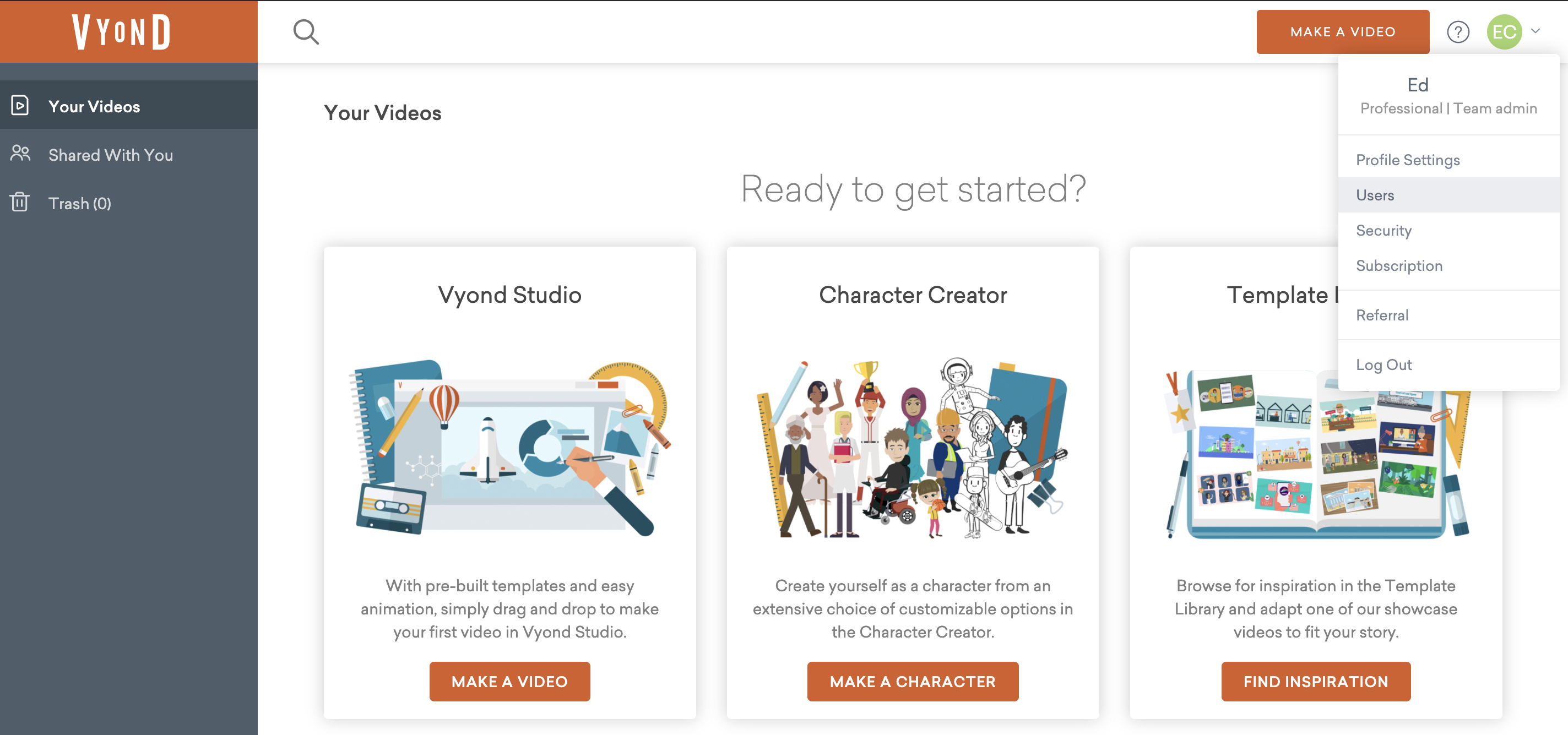The width and height of the screenshot is (1568, 735).
Task: Click the Character Creator illustration
Action: click(913, 447)
